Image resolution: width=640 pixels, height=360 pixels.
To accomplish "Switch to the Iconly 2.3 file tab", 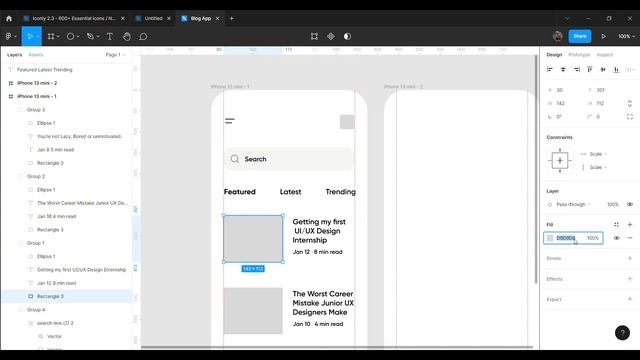I will coord(74,18).
